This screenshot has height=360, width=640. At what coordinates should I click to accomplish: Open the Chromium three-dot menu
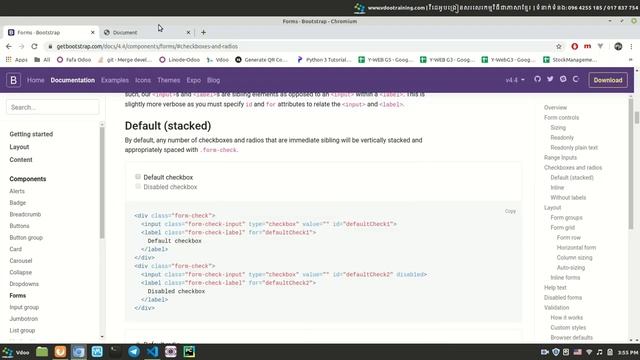[x=631, y=47]
